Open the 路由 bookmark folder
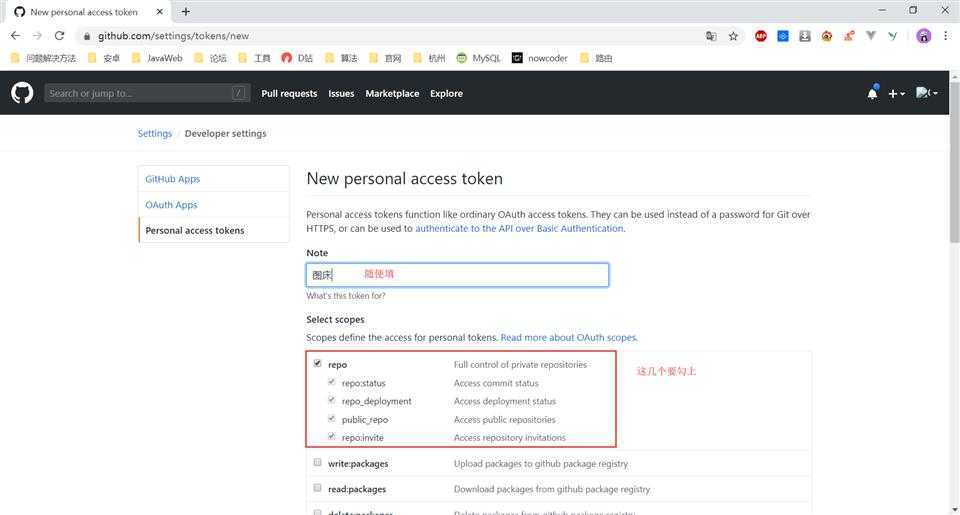This screenshot has height=515, width=960. [x=596, y=58]
